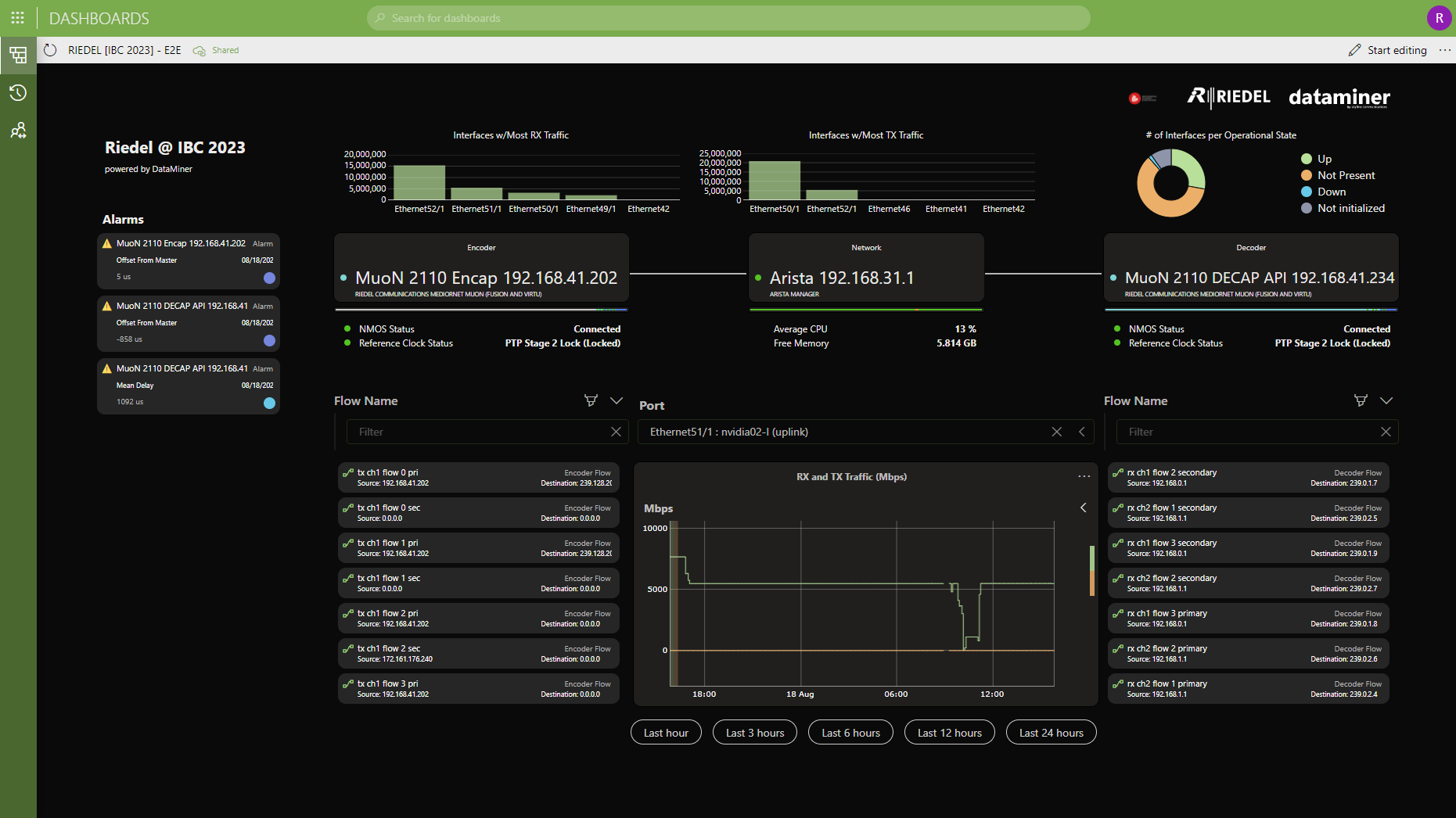The image size is (1456, 818).
Task: Select Last hour time range
Action: pyautogui.click(x=666, y=733)
